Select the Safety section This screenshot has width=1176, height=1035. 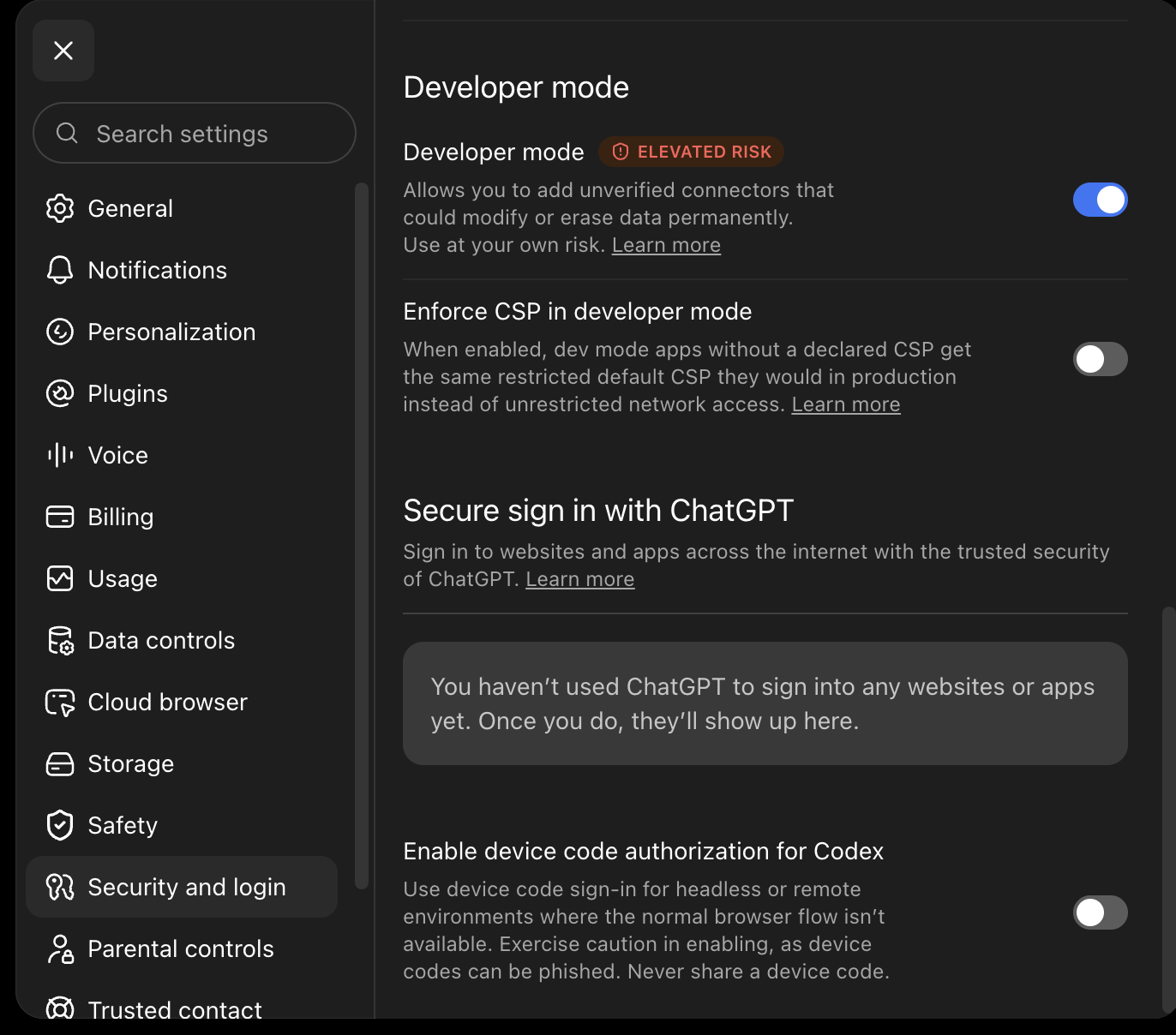click(x=182, y=825)
